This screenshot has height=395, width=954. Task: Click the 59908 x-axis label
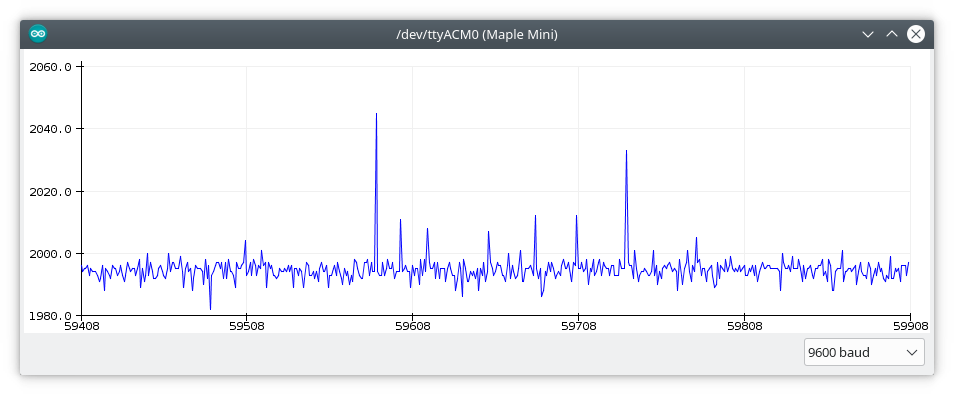(x=910, y=326)
